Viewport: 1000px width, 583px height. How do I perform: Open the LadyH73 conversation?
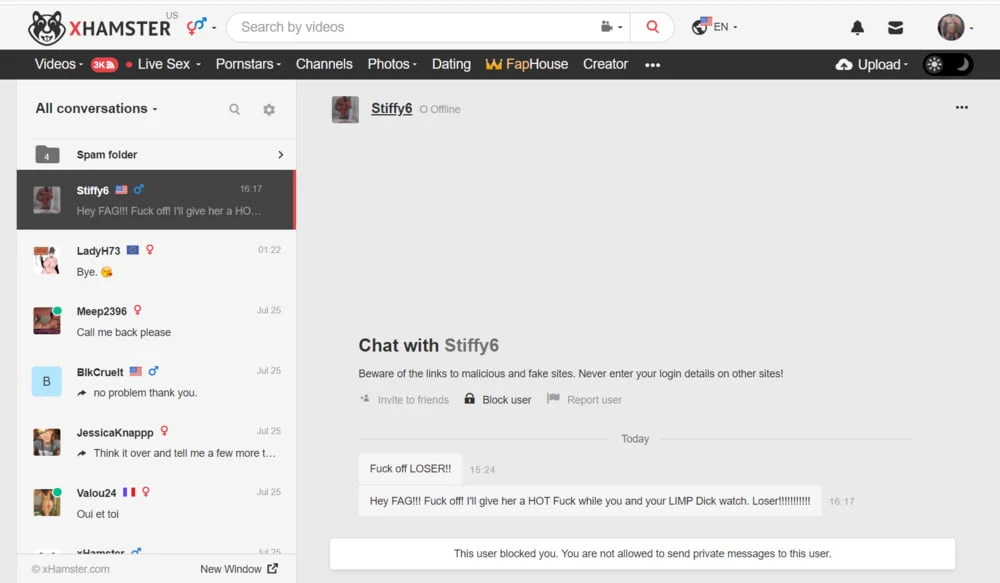coord(156,261)
